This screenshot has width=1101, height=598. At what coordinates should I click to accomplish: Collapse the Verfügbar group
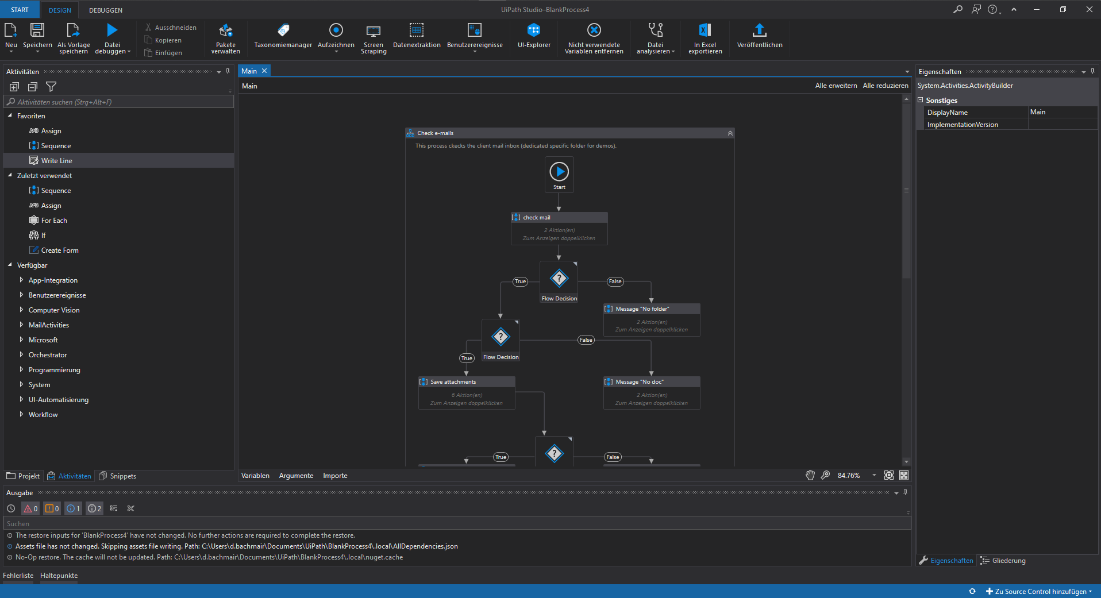point(10,265)
